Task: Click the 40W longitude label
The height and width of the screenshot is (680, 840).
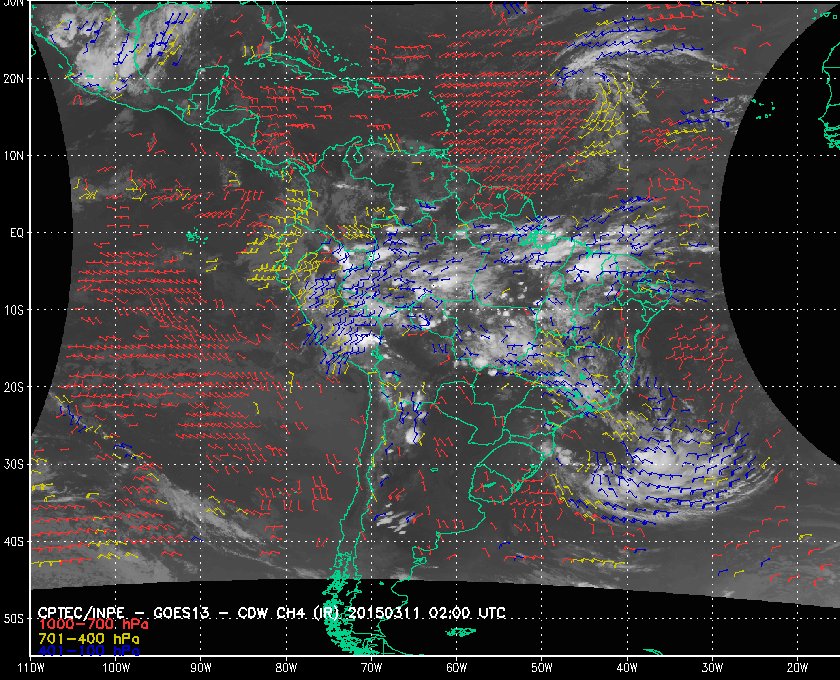Action: pos(627,667)
